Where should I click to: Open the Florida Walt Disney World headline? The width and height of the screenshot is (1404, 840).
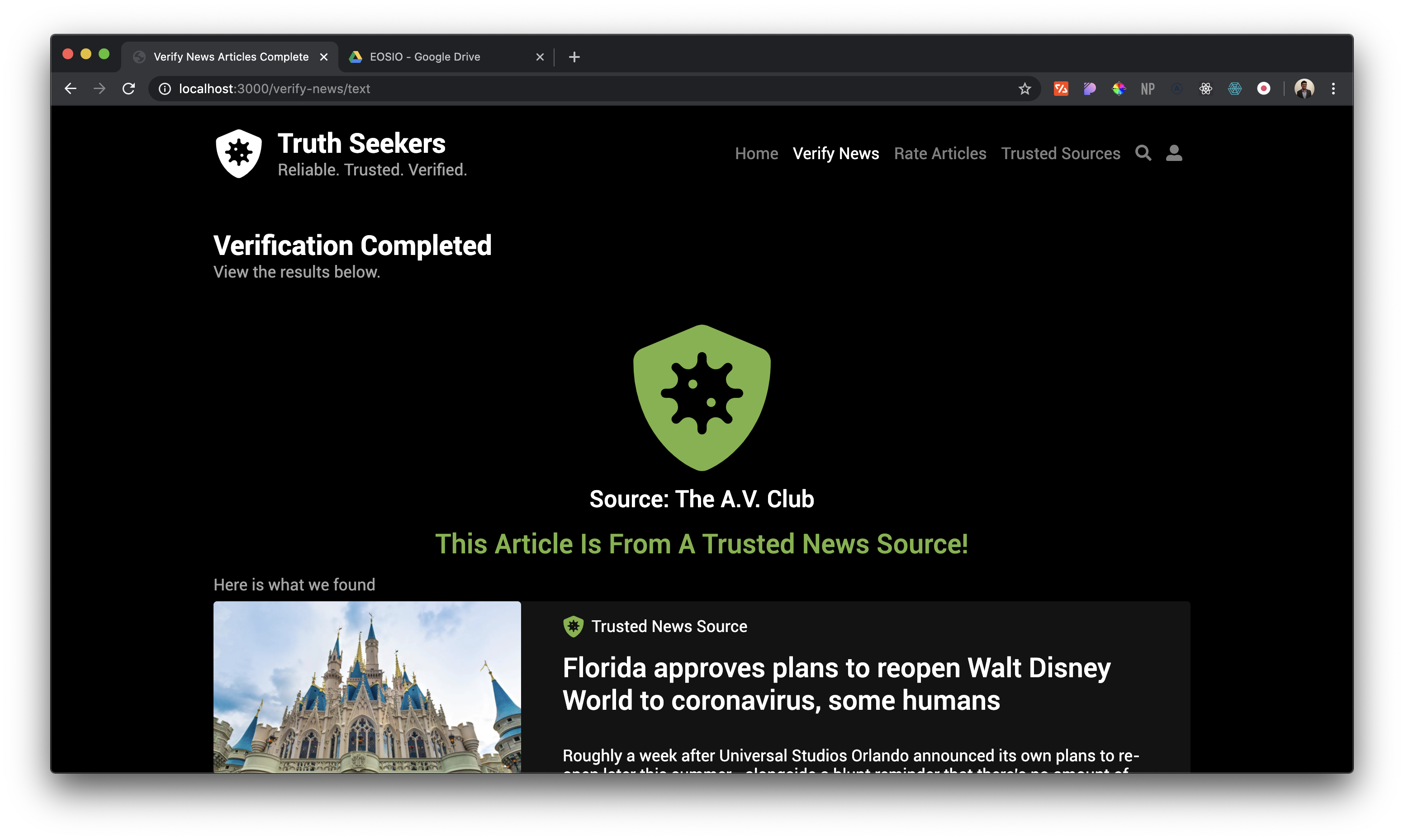[x=836, y=684]
